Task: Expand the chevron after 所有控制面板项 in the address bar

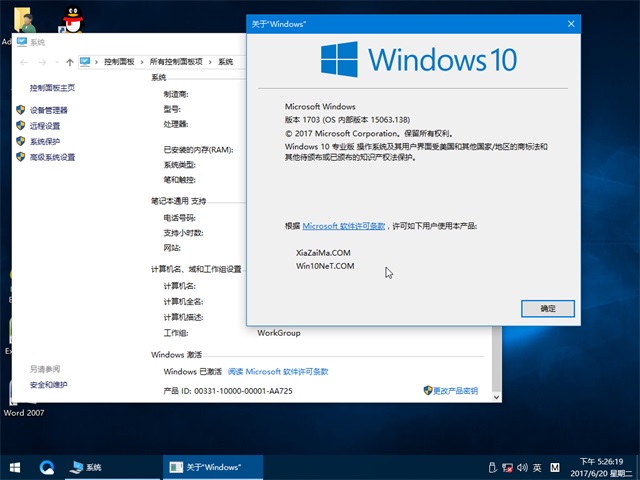Action: point(211,61)
